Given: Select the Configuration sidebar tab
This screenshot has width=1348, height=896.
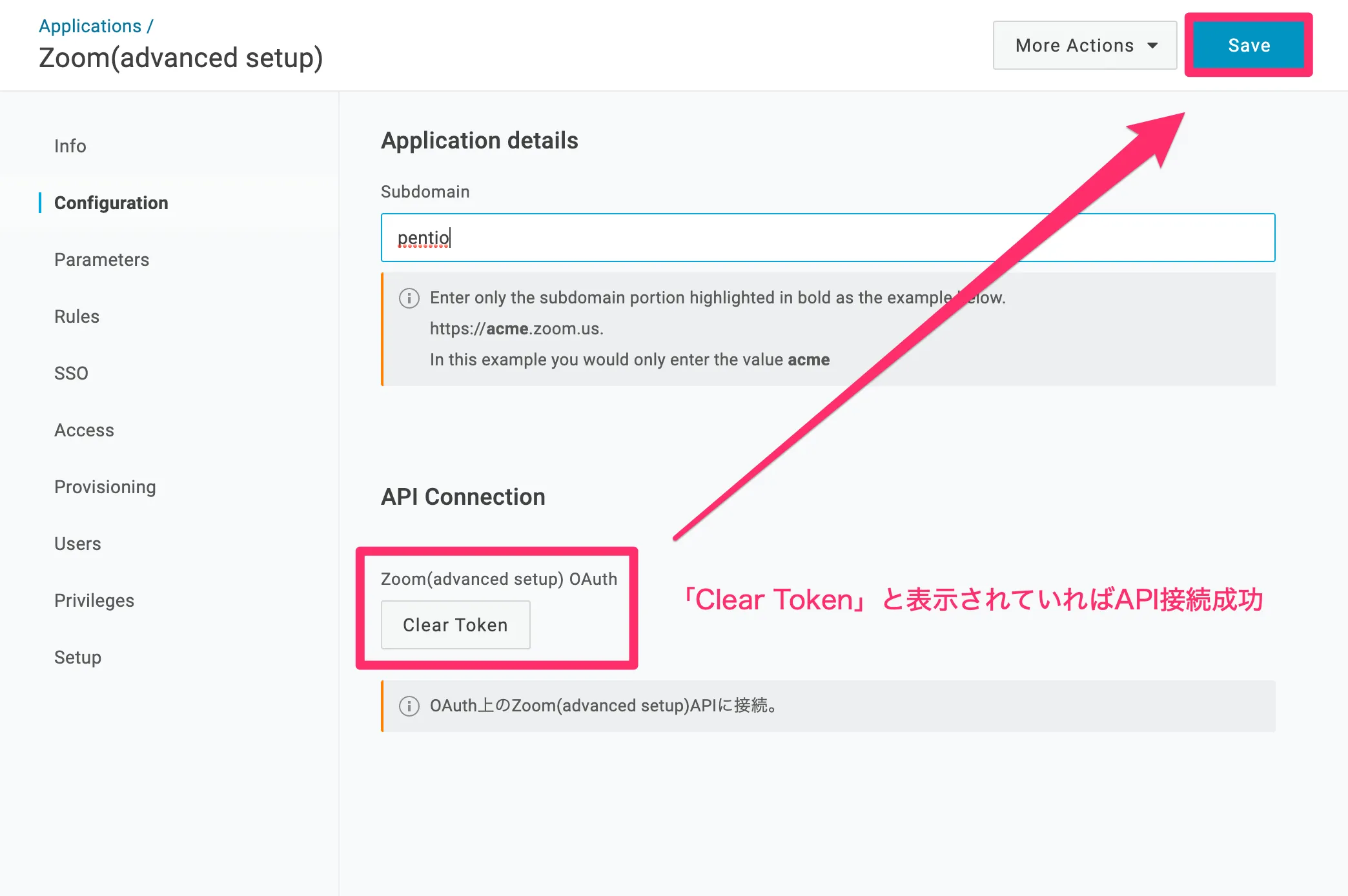Looking at the screenshot, I should [x=111, y=203].
